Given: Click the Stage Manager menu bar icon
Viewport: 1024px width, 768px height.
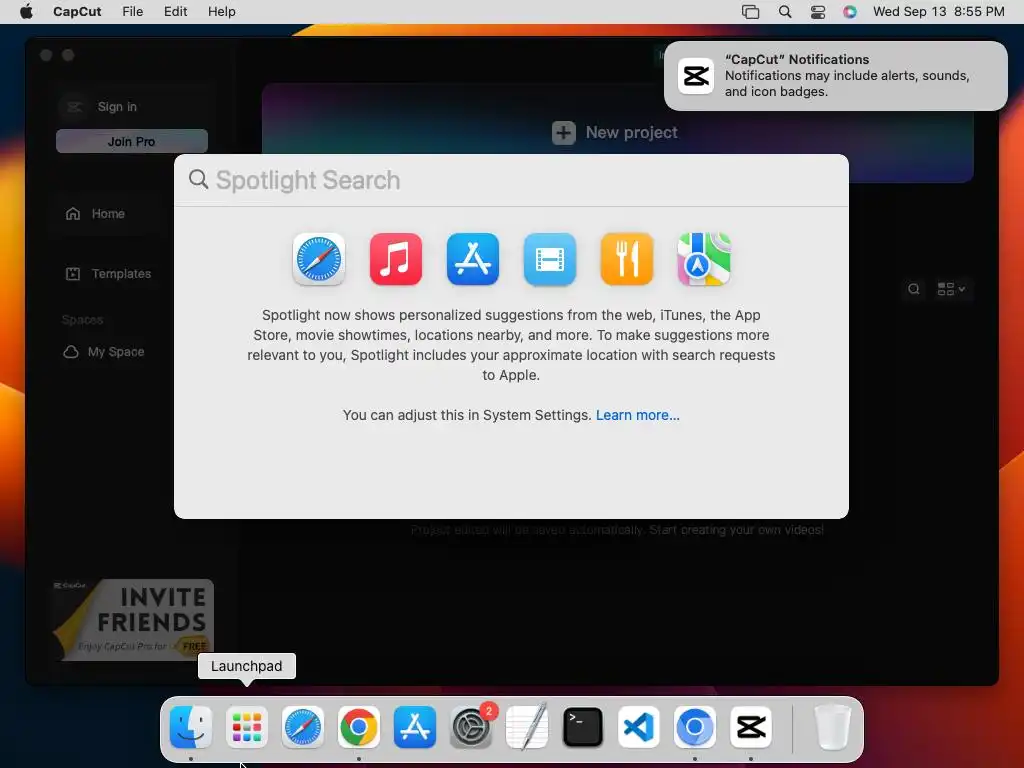Looking at the screenshot, I should (x=750, y=12).
